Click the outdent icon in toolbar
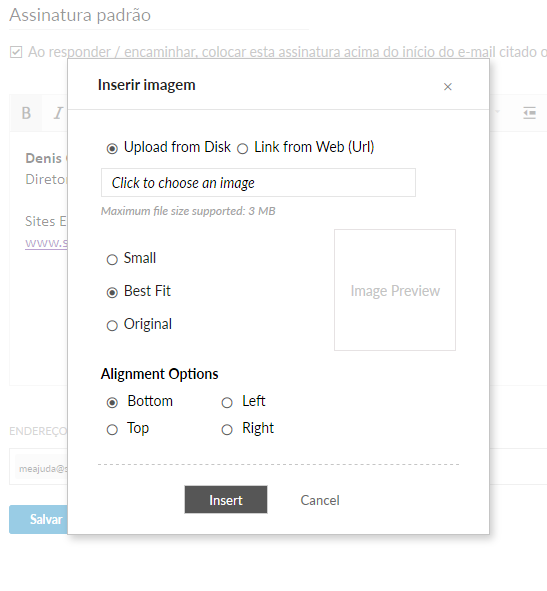 [529, 113]
